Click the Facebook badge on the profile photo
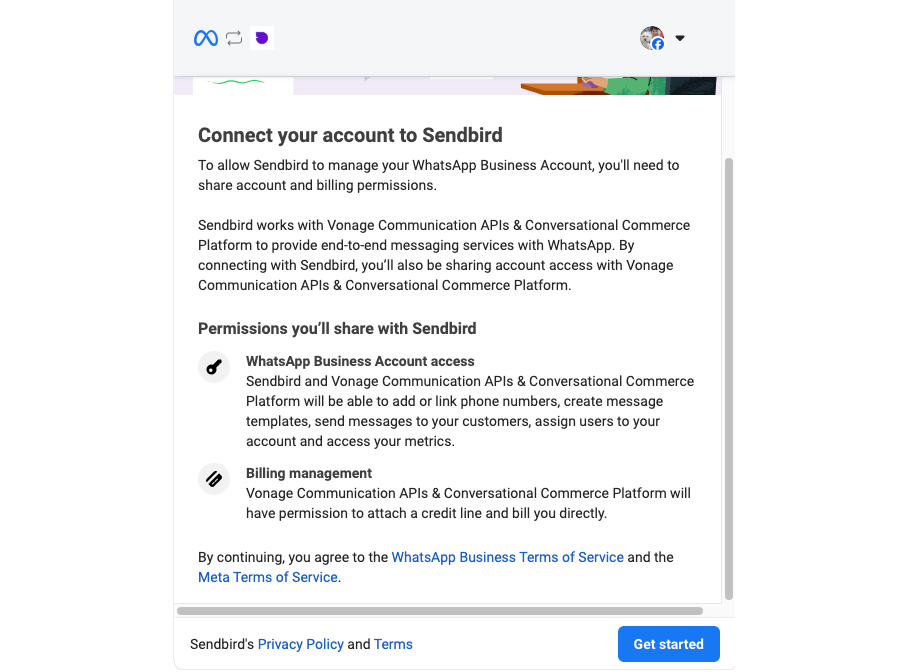This screenshot has width=910, height=672. pyautogui.click(x=658, y=44)
